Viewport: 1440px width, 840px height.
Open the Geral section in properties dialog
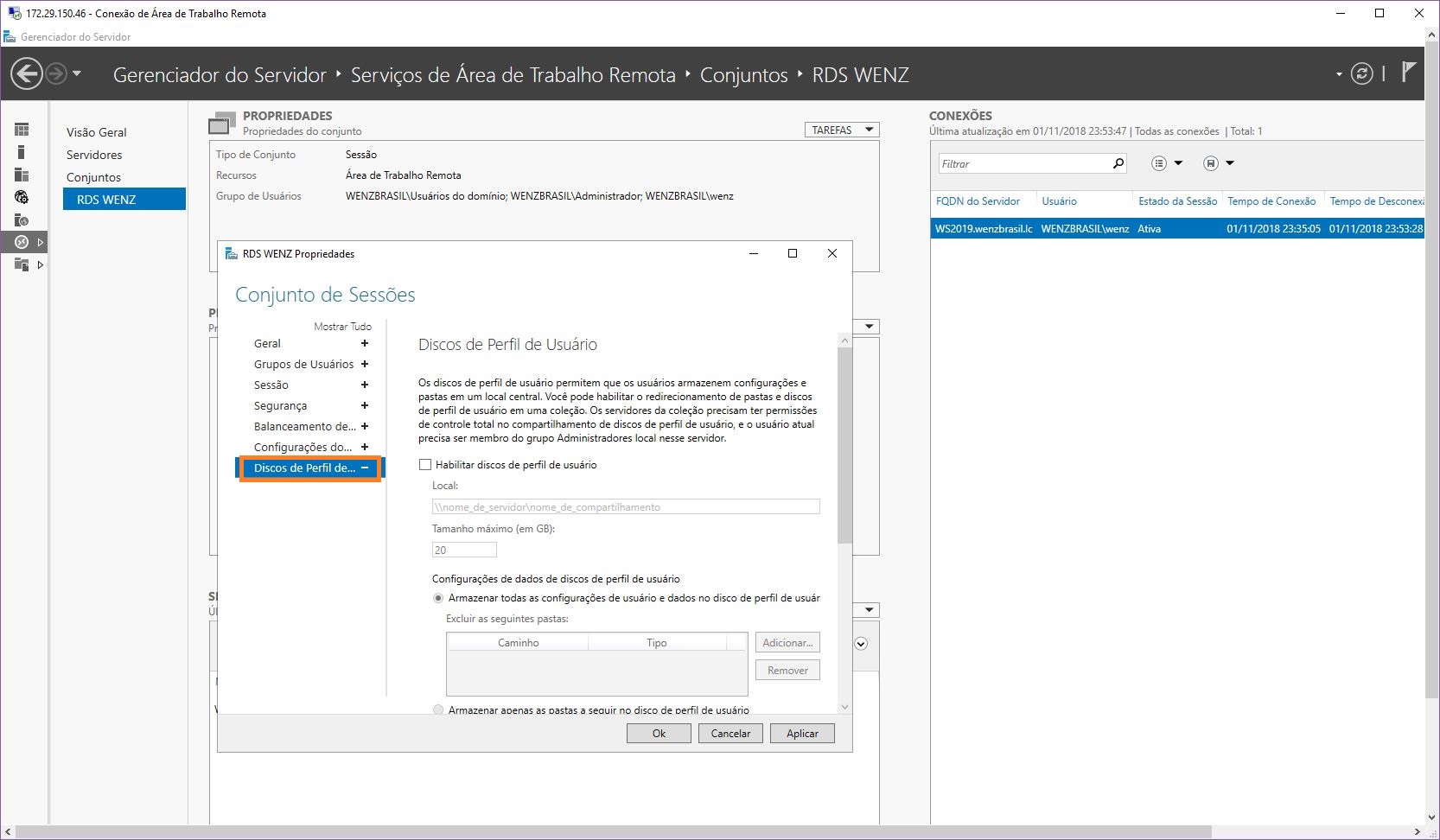click(x=267, y=343)
